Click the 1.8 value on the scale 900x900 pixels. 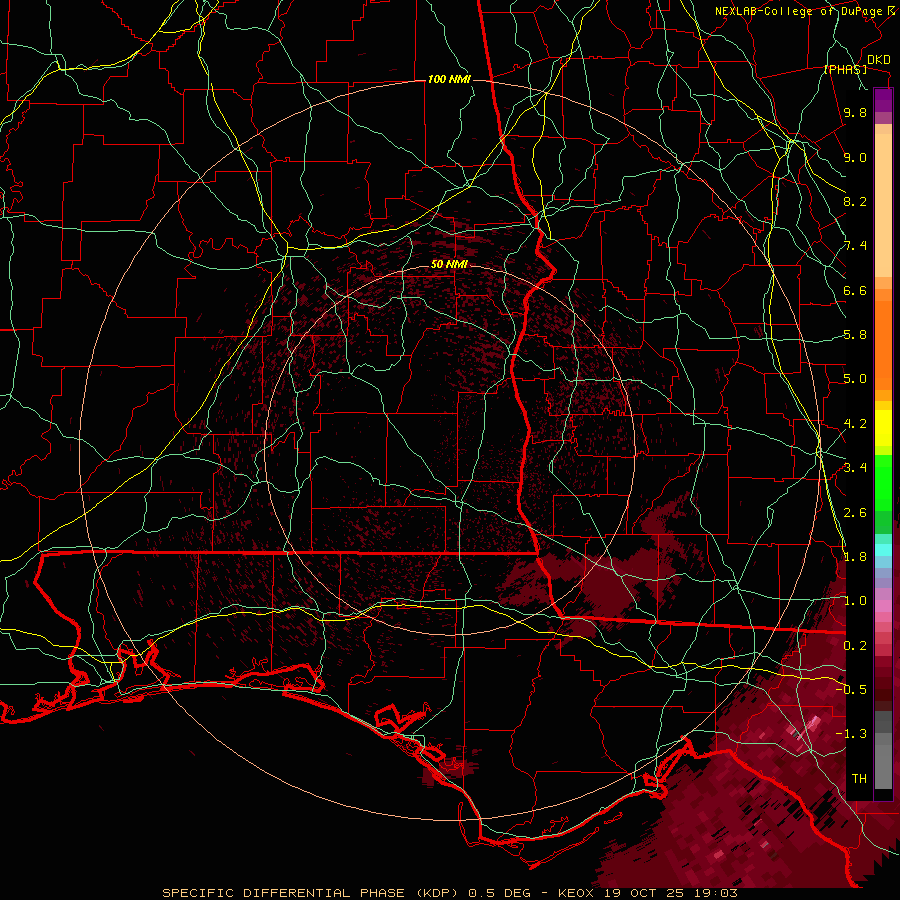[855, 557]
